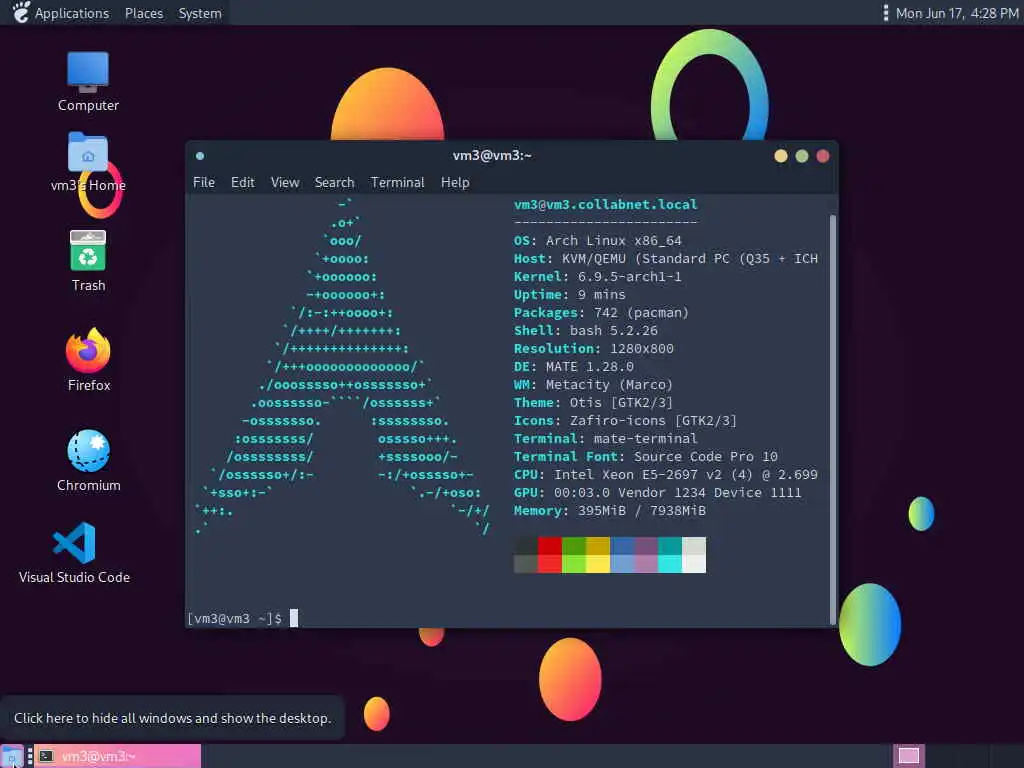Viewport: 1024px width, 768px height.
Task: Click the 'Uptime: 9 mins' line
Action: 569,295
